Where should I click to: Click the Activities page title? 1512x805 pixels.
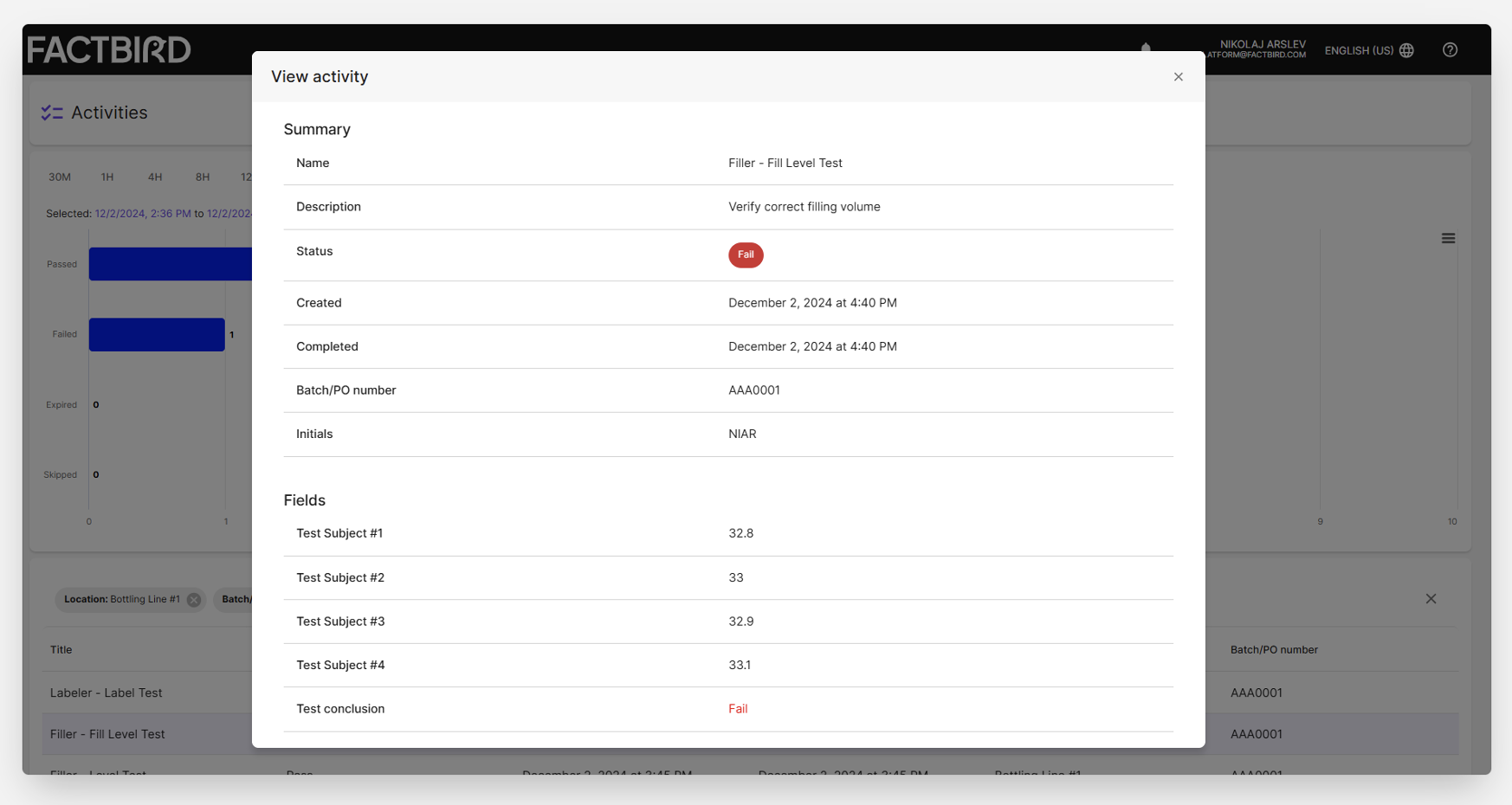[x=109, y=113]
